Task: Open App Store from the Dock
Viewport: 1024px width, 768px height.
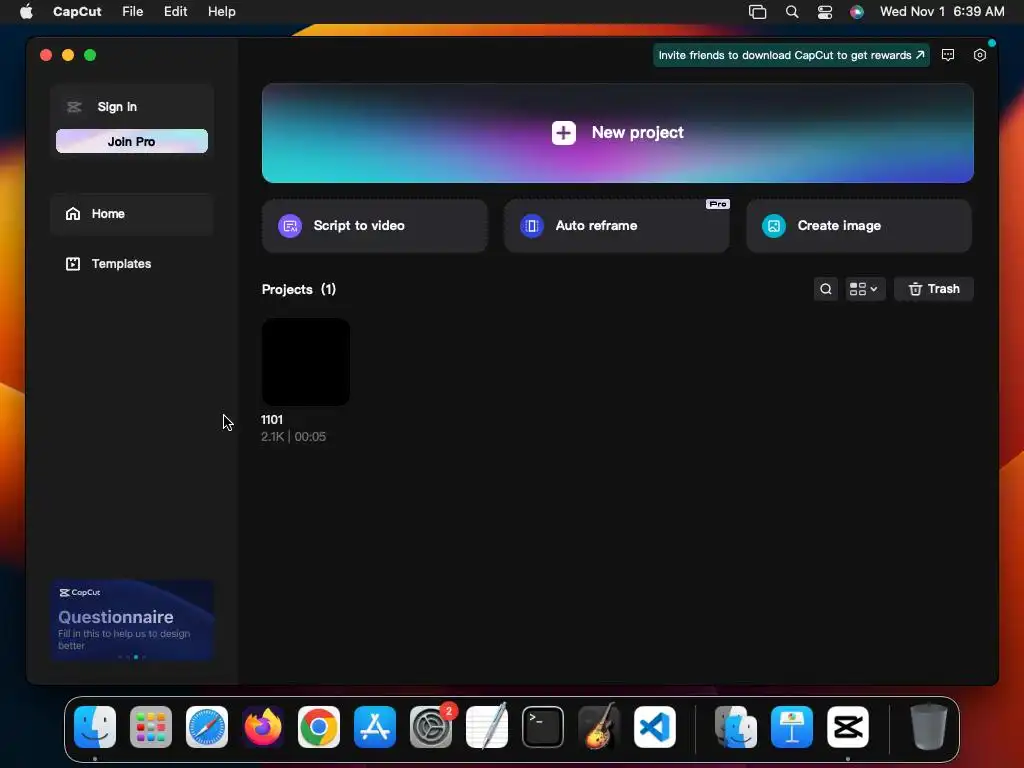Action: click(375, 727)
